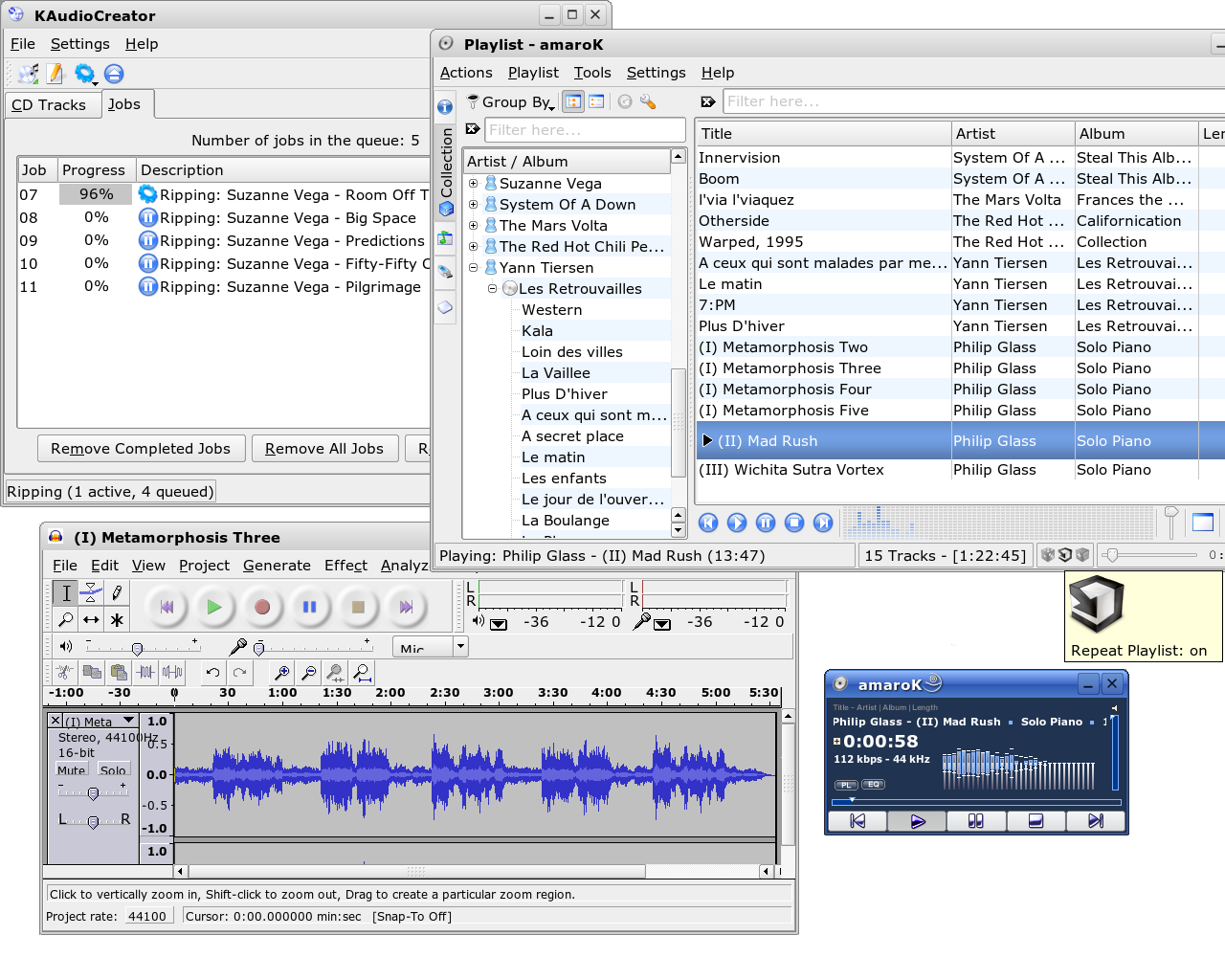Viewport: 1225px width, 980px height.
Task: Toggle flat view icon beside Group By
Action: click(x=596, y=101)
